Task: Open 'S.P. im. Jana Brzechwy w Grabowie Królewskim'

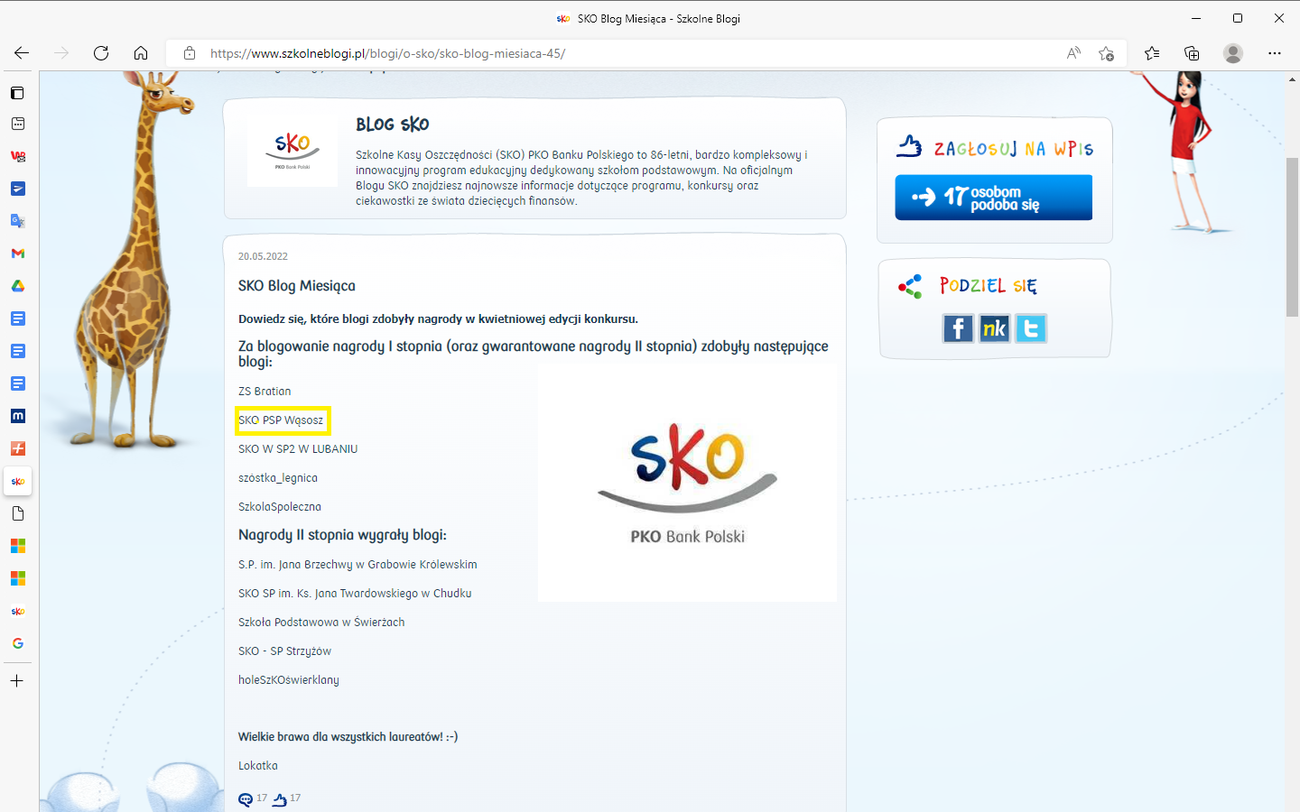Action: click(x=358, y=564)
